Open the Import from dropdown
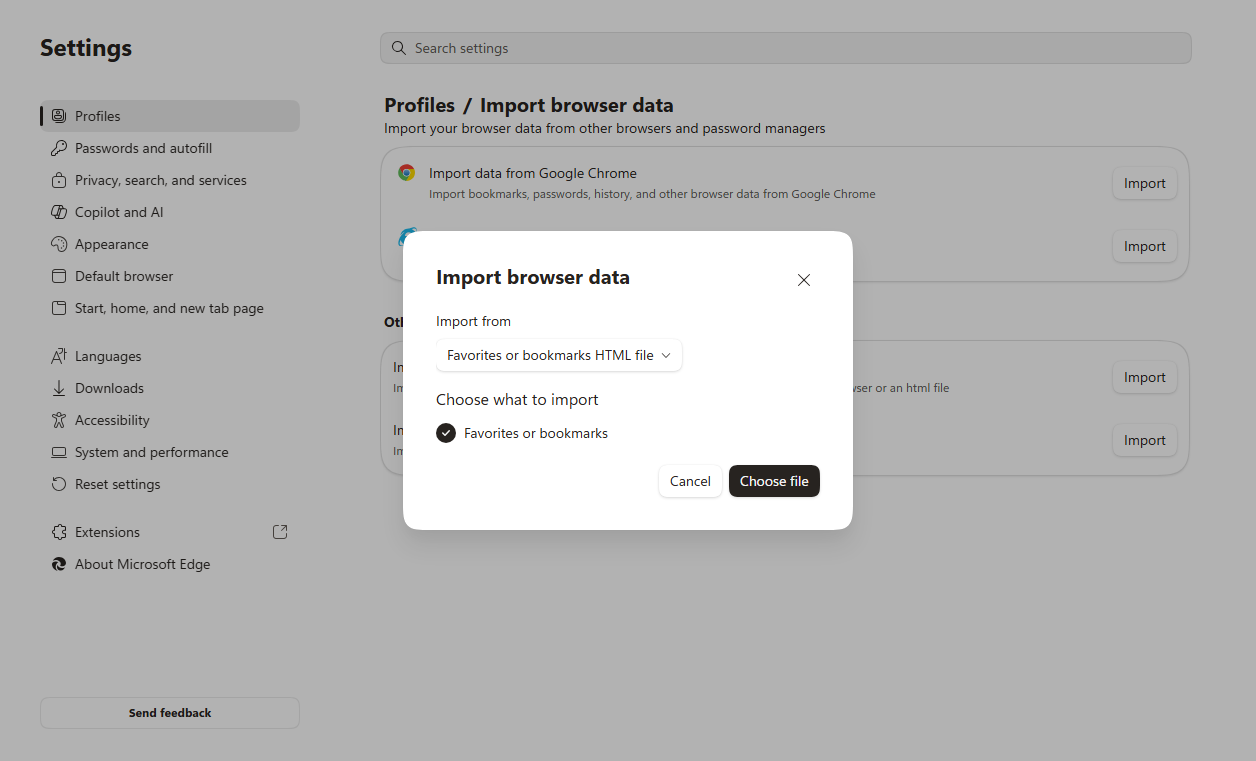 tap(559, 355)
